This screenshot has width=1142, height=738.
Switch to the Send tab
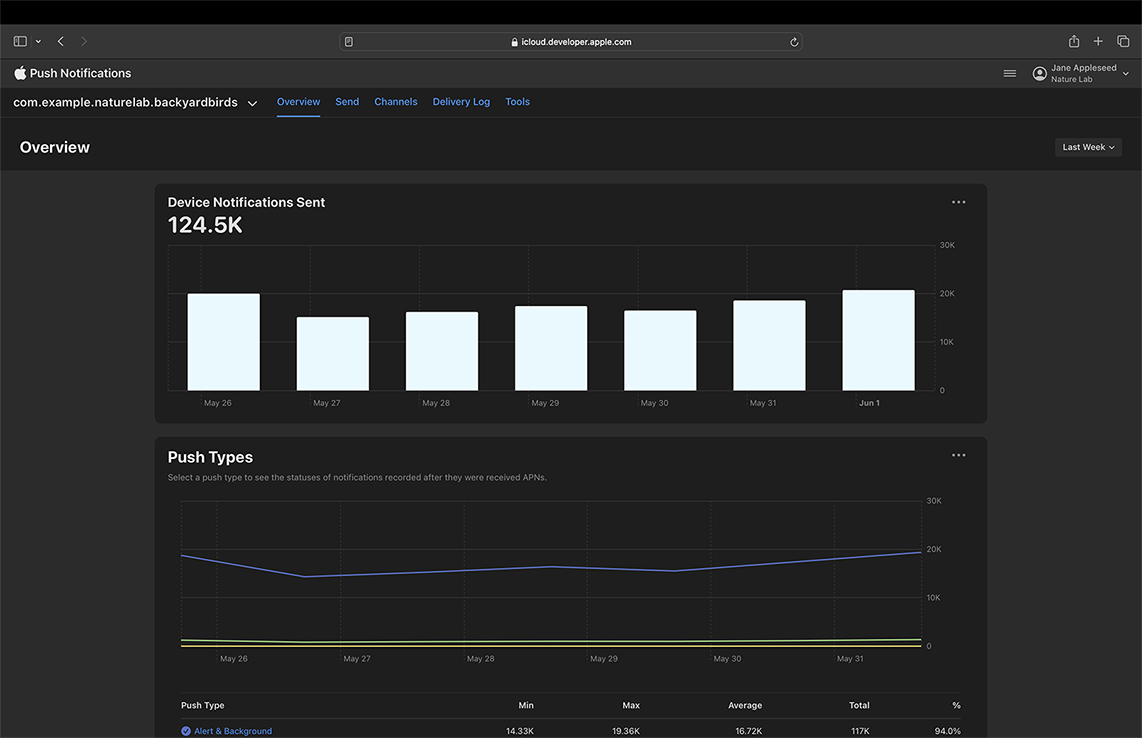pos(347,102)
